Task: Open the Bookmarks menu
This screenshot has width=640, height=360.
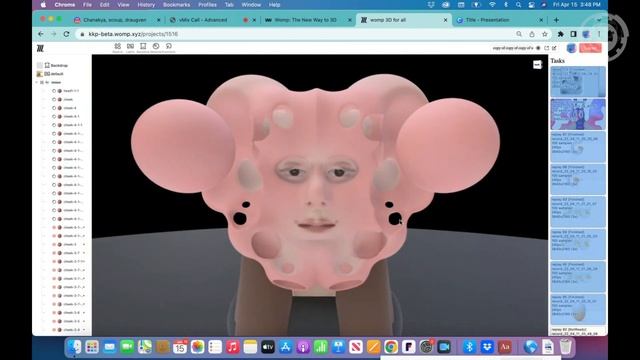Action: [176, 5]
